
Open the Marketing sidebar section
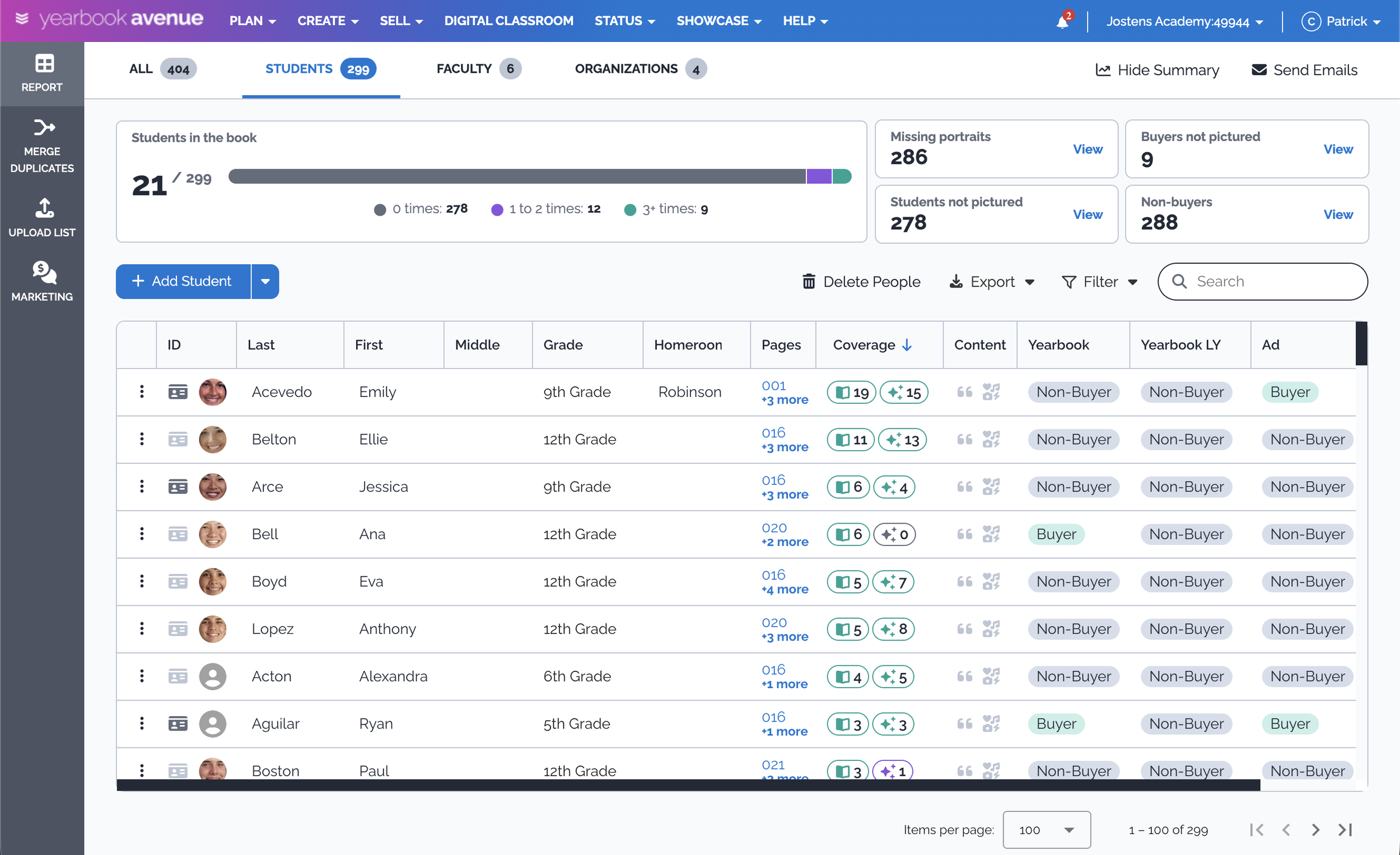click(x=42, y=281)
